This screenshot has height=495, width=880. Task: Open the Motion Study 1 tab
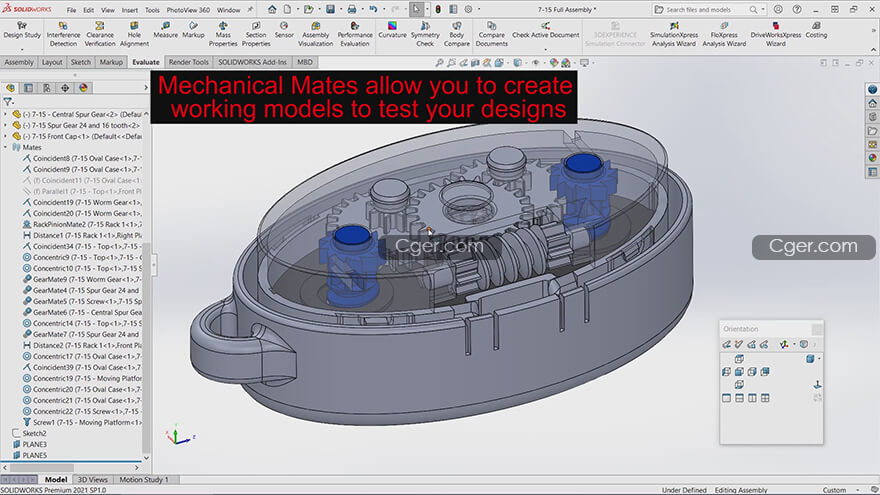point(144,480)
